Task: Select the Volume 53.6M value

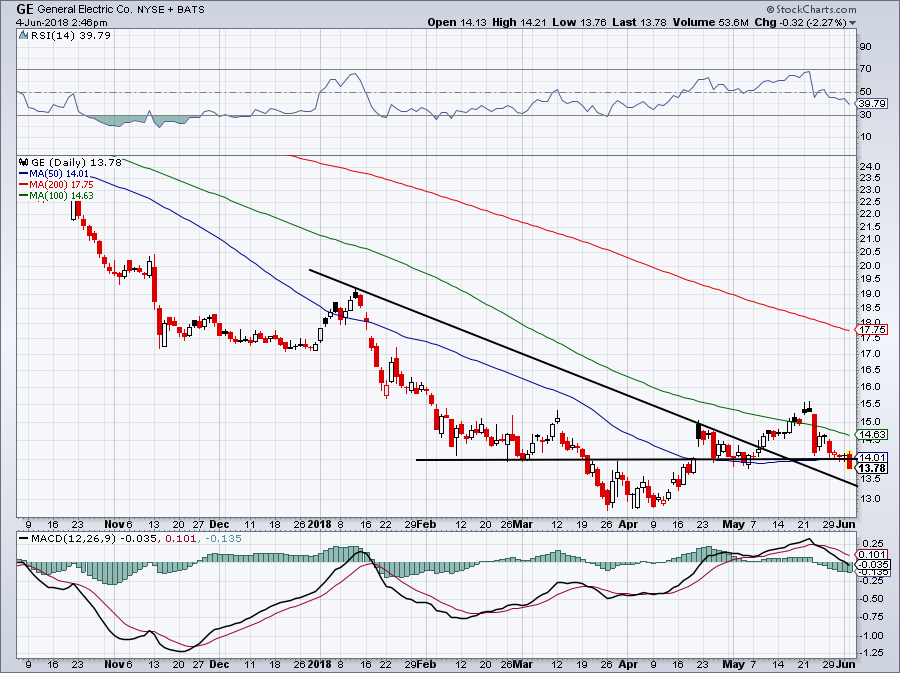Action: pyautogui.click(x=711, y=22)
